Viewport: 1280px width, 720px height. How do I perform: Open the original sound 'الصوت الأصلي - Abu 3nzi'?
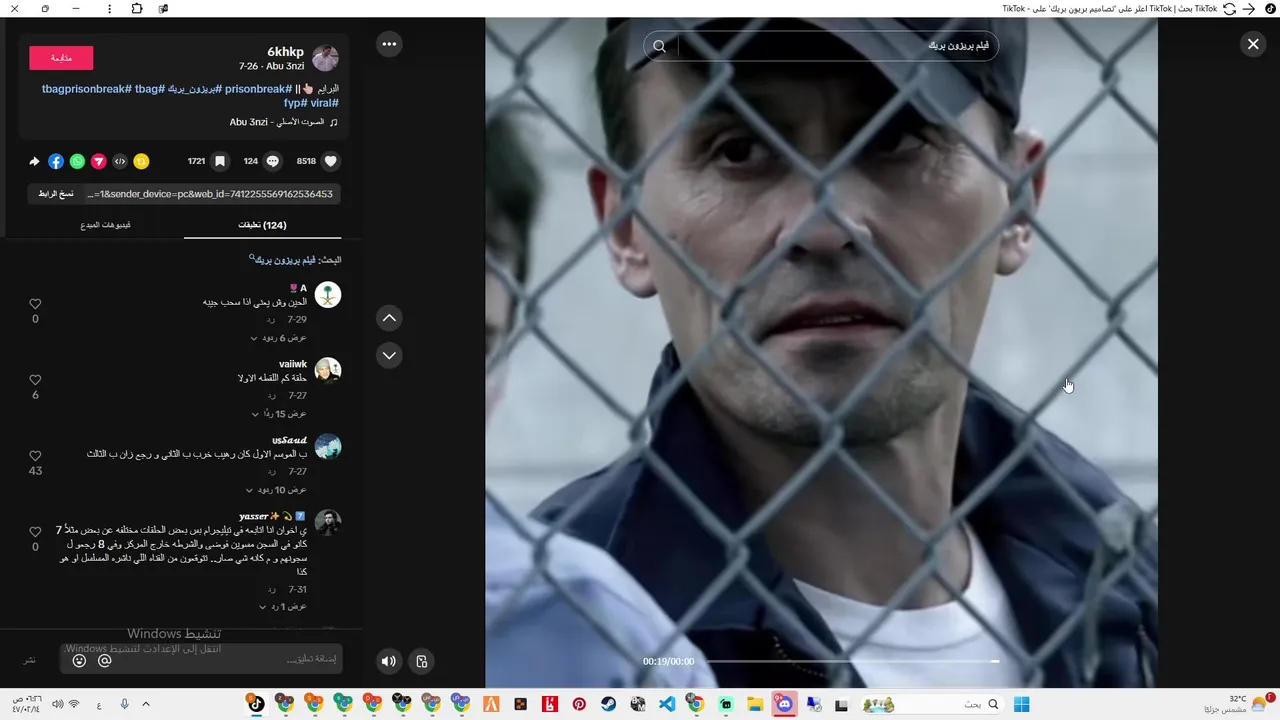277,122
